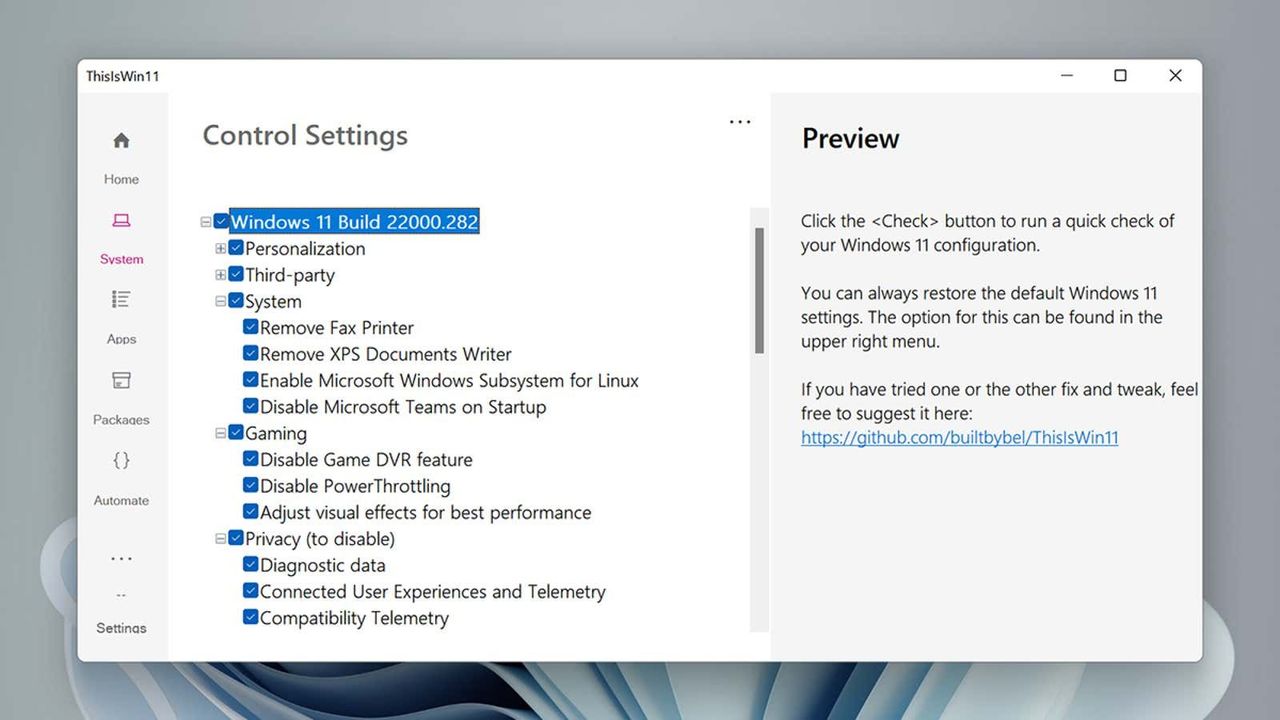Open the github.com/builtbybel/ThisIsWin11 link

[x=960, y=437]
